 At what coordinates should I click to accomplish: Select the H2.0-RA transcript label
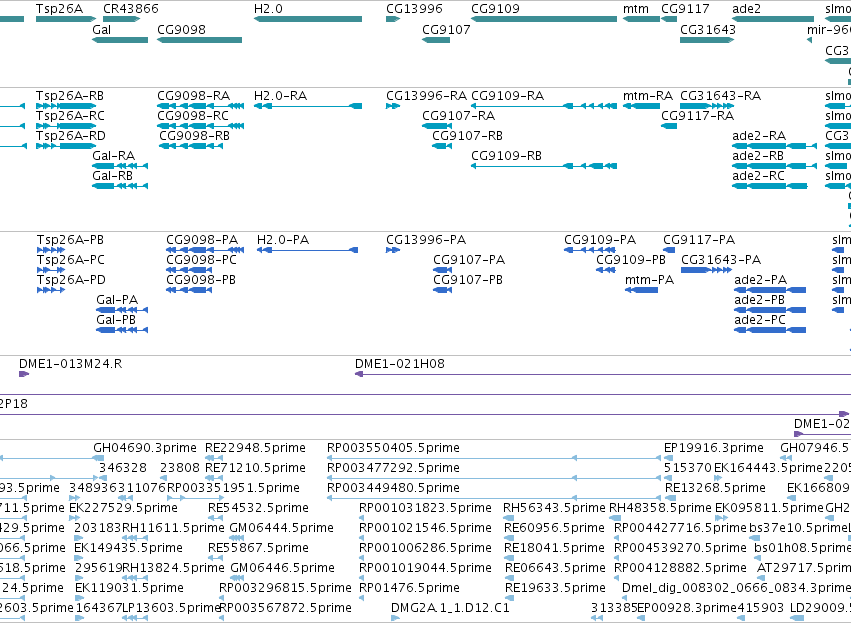click(280, 96)
